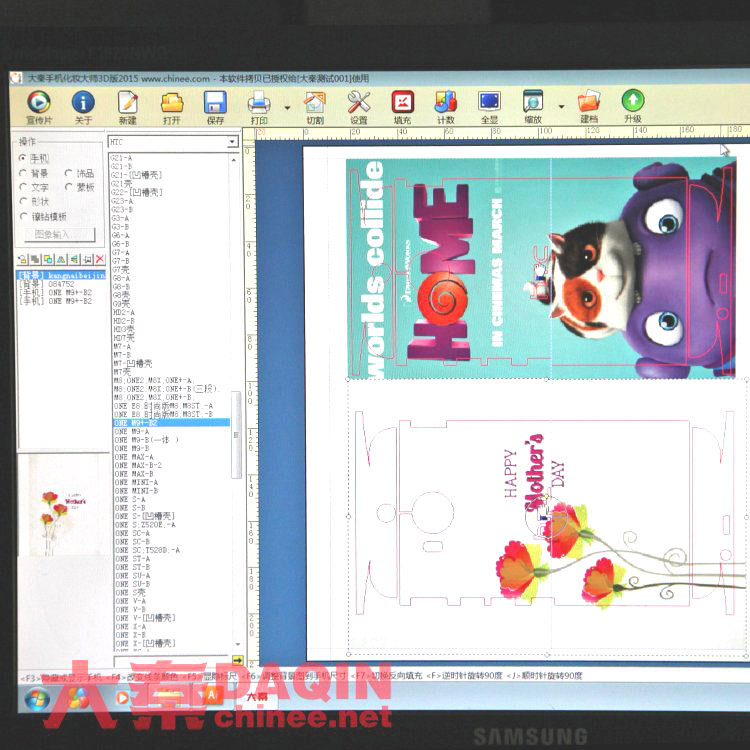Expand the arrow next to 缩放
Image resolution: width=750 pixels, height=750 pixels.
pos(561,107)
